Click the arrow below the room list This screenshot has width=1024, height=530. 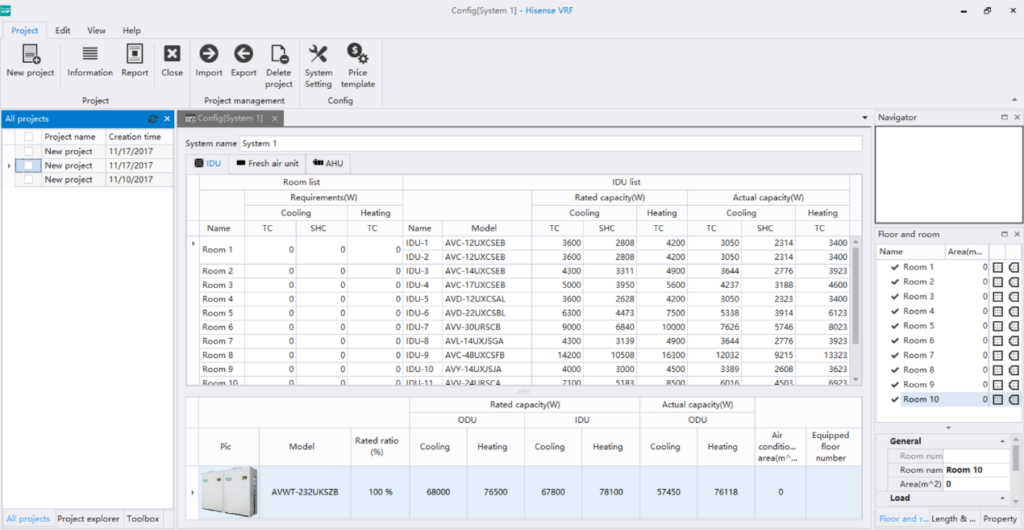pos(948,428)
